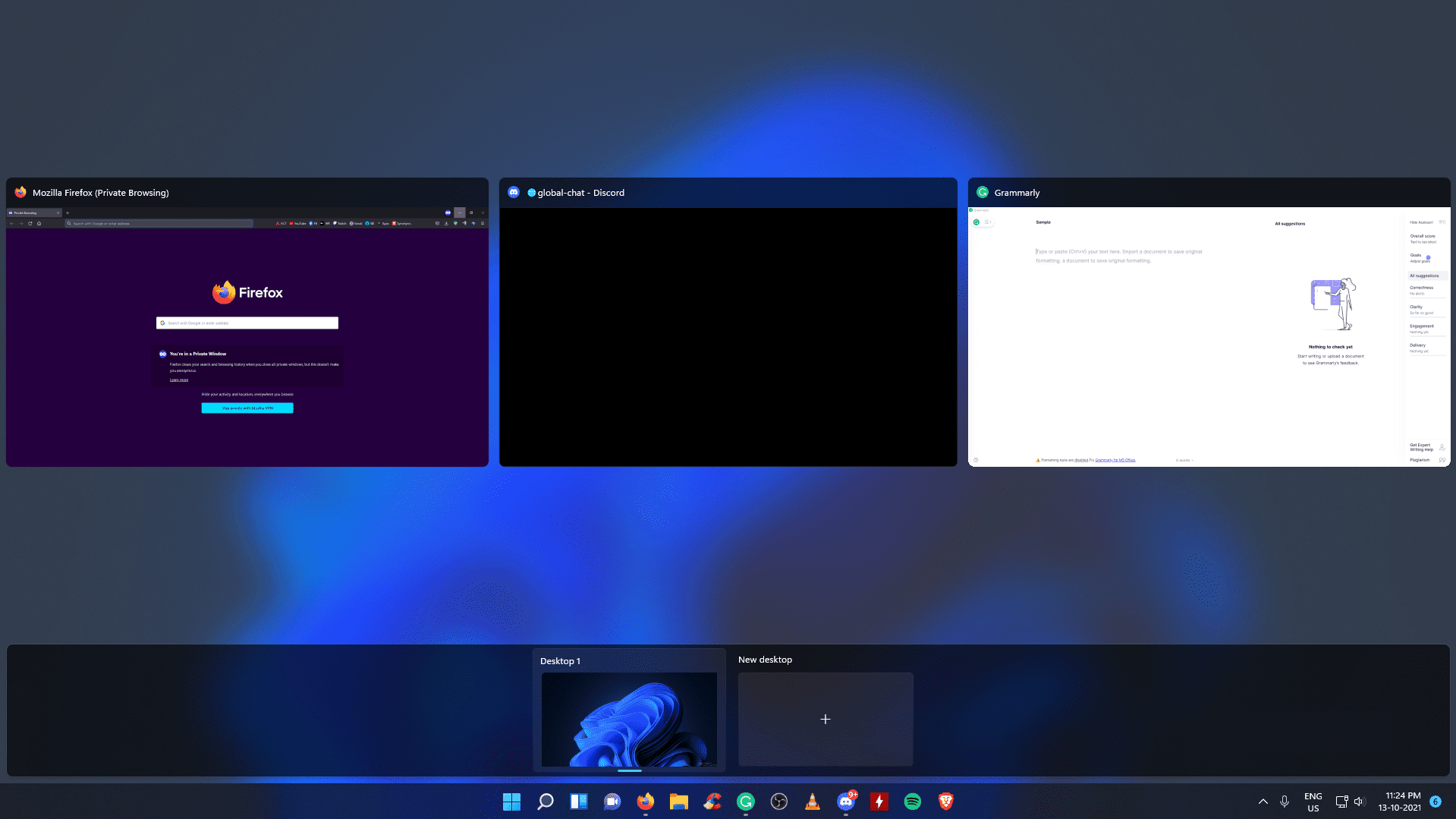The height and width of the screenshot is (819, 1456).
Task: Launch OBS Studio from the taskbar
Action: coord(778,802)
